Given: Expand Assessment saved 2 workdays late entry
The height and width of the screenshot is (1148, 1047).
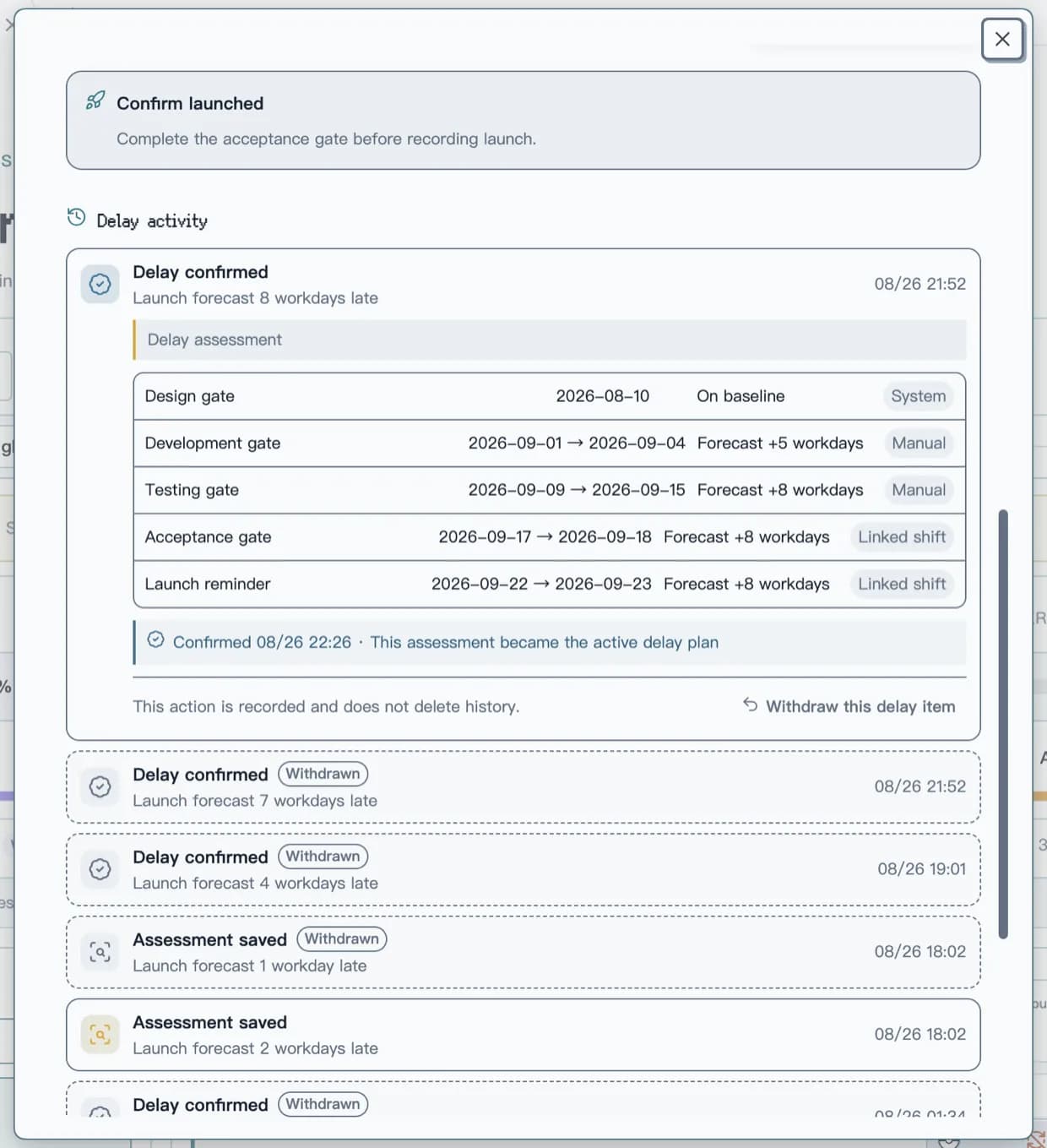Looking at the screenshot, I should (x=523, y=1035).
